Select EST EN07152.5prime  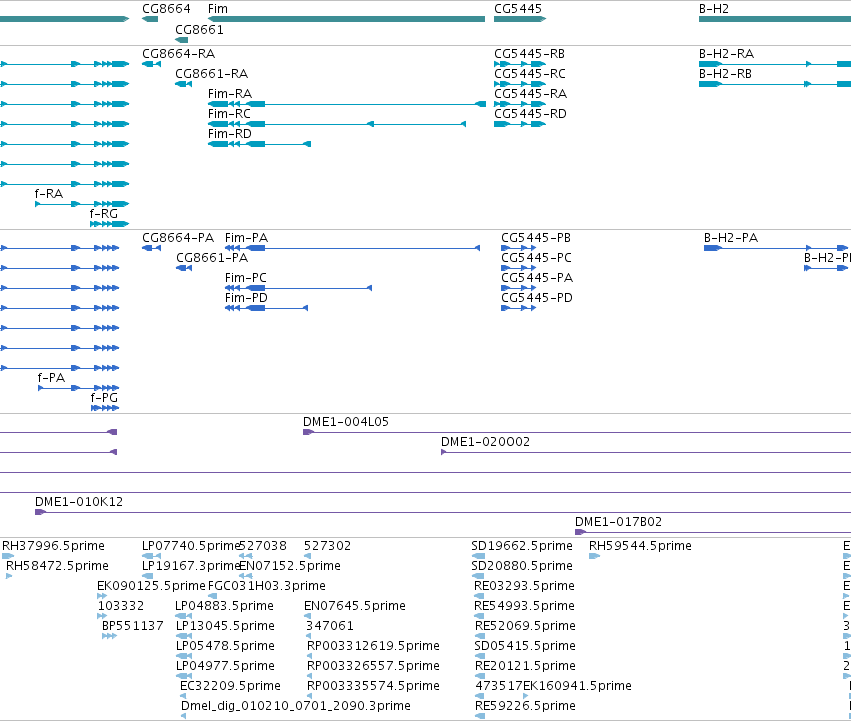point(290,566)
